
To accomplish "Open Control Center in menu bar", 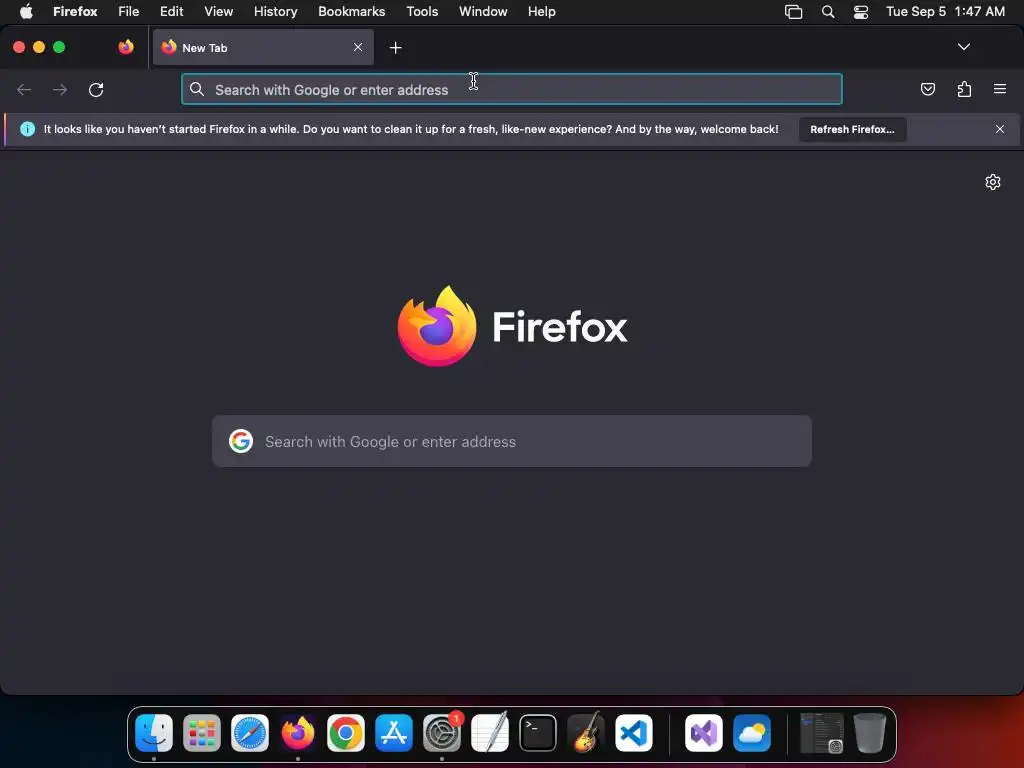I will (x=861, y=12).
